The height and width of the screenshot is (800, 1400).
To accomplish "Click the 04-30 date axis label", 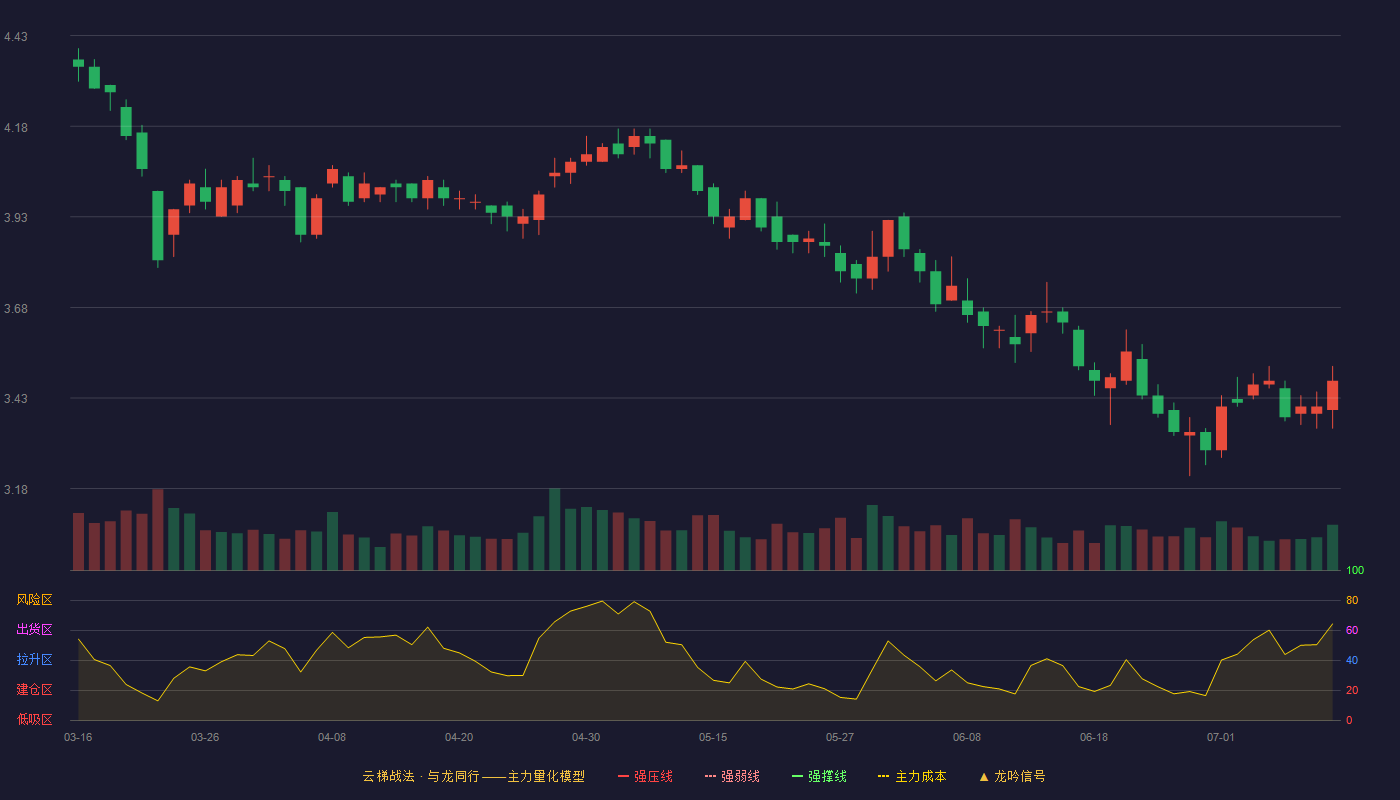I will [x=586, y=737].
